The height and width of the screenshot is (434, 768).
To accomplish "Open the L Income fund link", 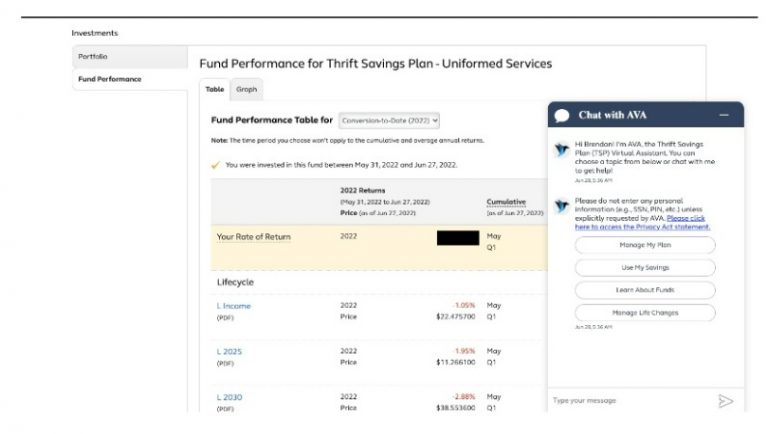I will (x=234, y=306).
